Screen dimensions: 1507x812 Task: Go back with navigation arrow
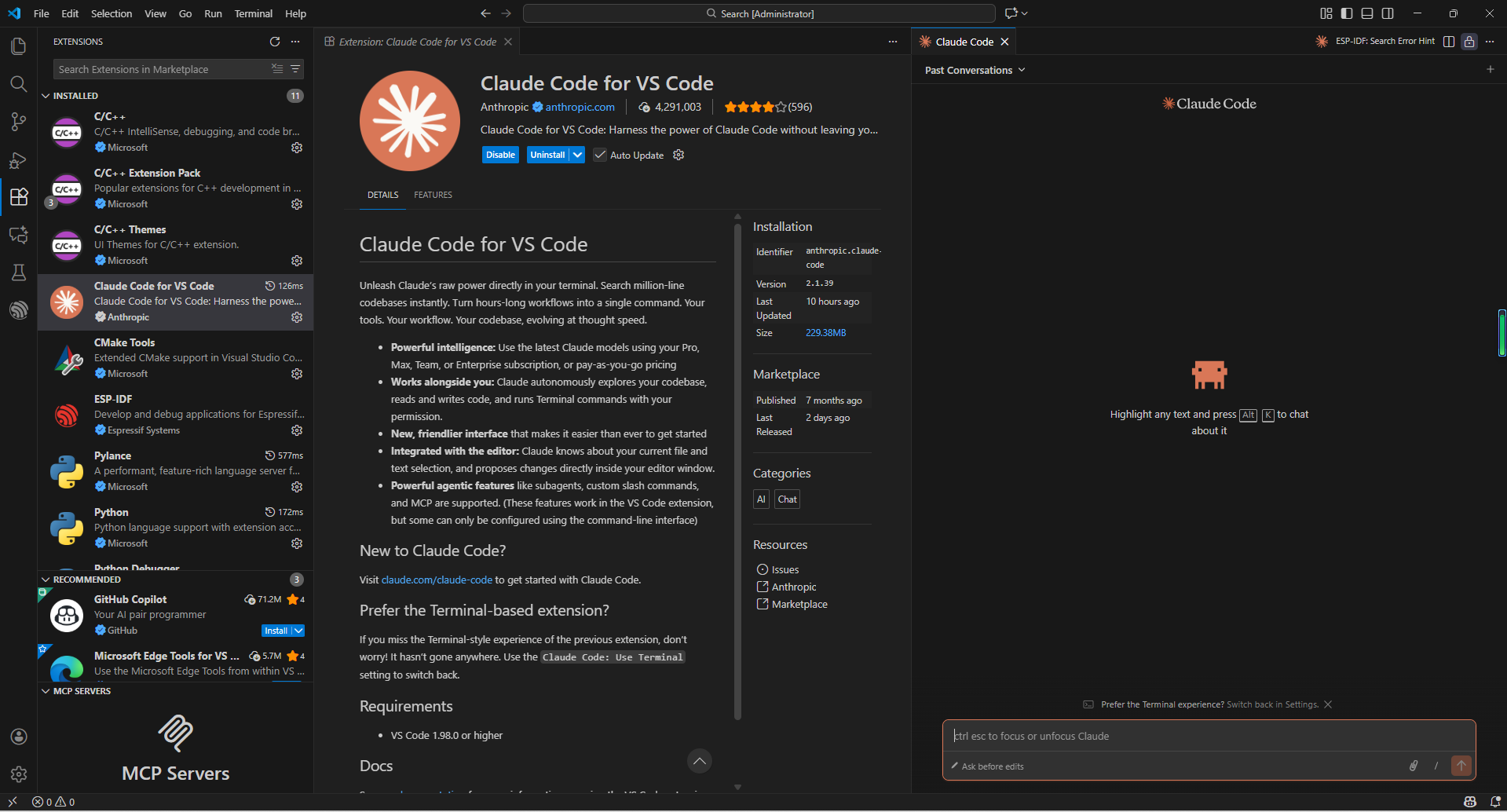pos(485,13)
